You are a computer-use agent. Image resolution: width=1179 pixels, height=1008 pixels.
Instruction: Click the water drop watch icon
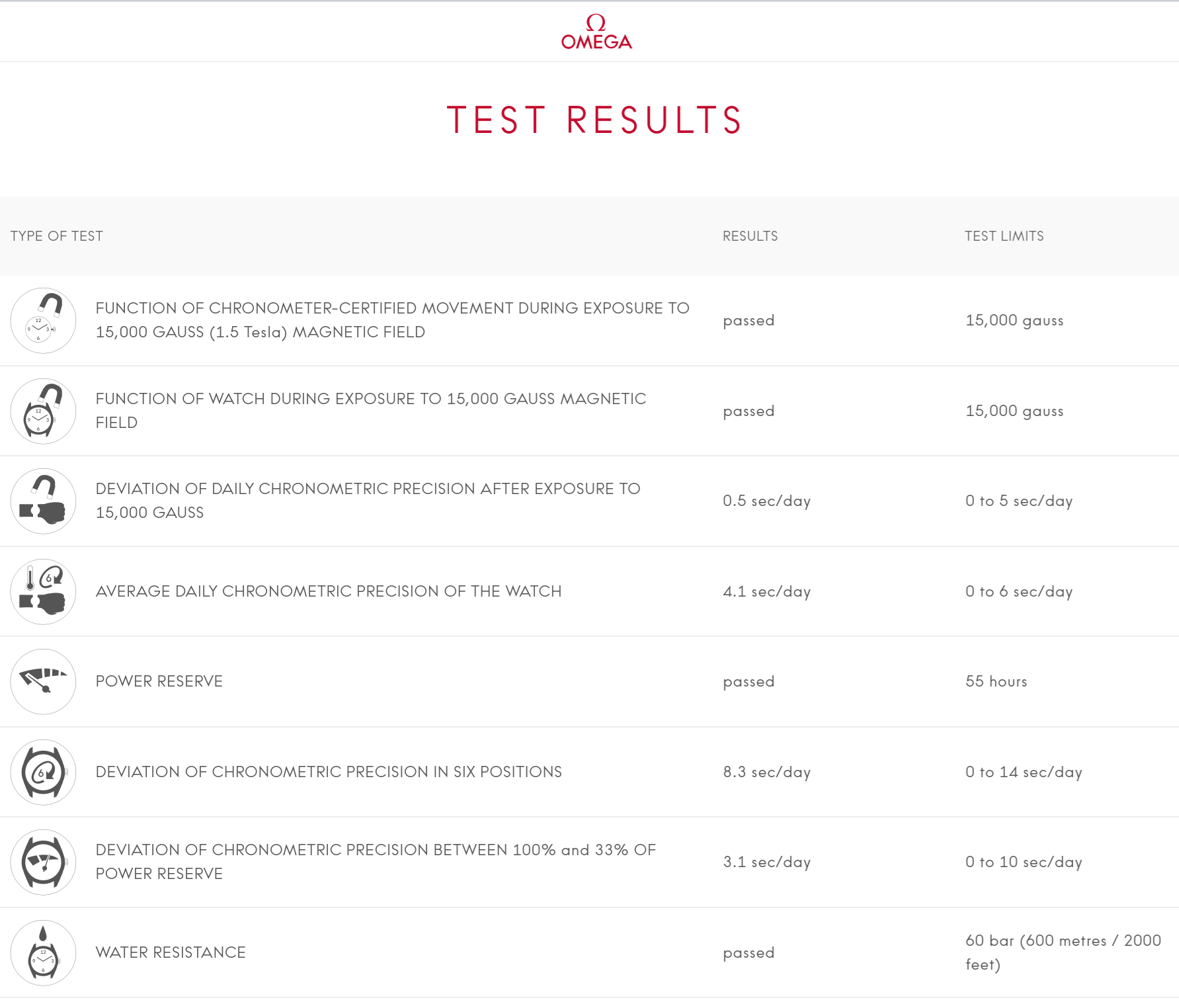pos(43,953)
